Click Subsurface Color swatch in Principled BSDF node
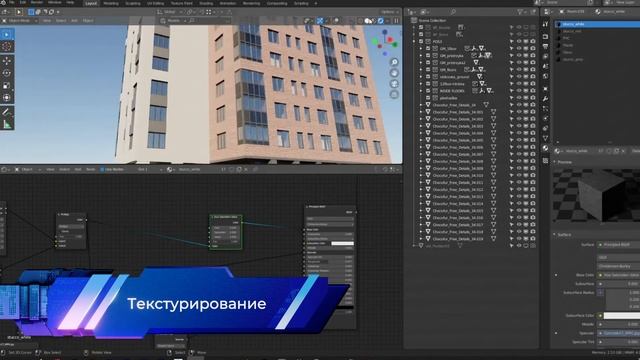The height and width of the screenshot is (360, 640). point(342,243)
